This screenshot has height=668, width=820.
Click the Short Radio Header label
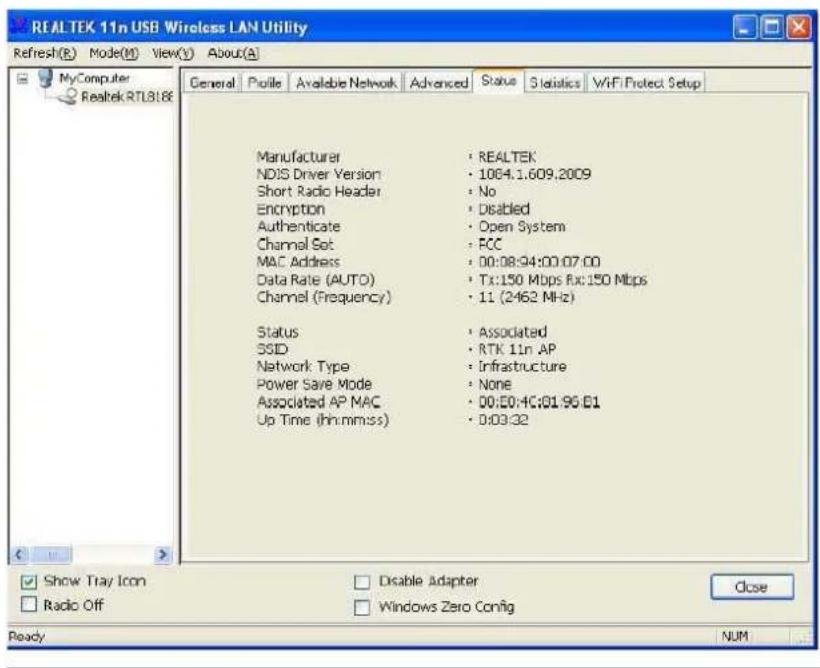click(318, 191)
